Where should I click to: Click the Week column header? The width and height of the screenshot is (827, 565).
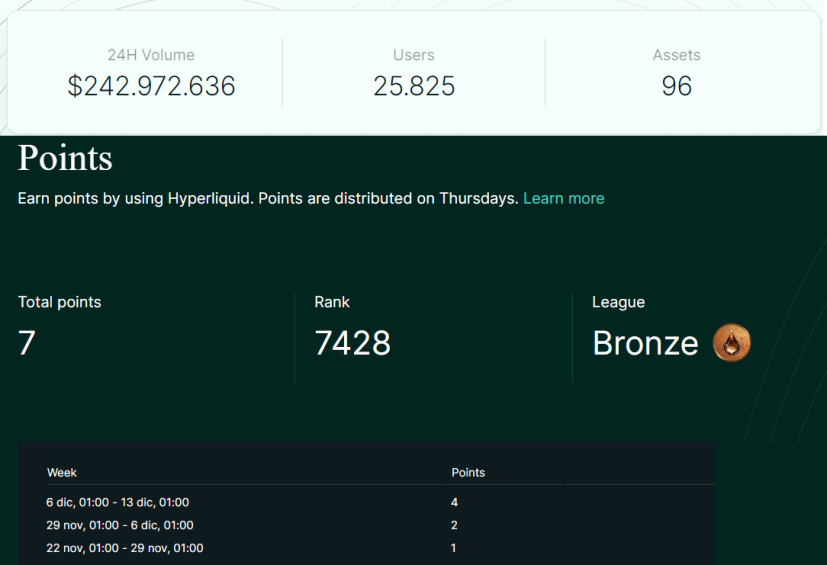62,473
